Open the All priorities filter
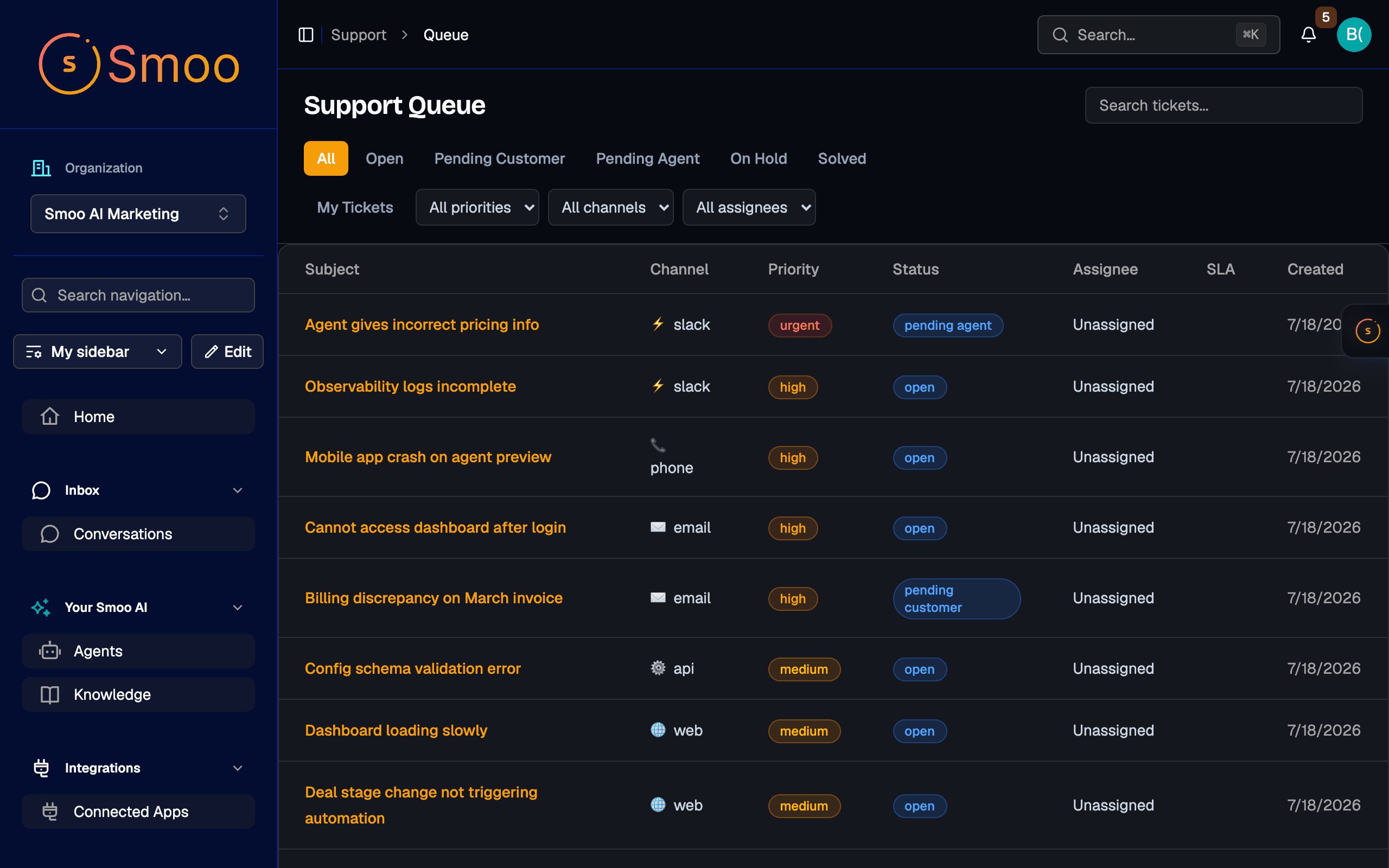Screen dimensions: 1389x868 point(477,207)
